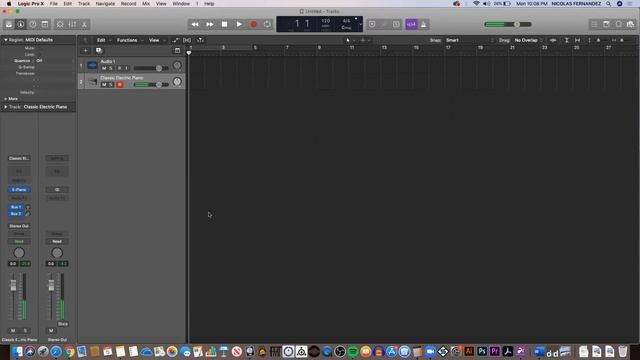Image resolution: width=640 pixels, height=360 pixels.
Task: Click Classic Electric Piano track pan knob
Action: pos(177,82)
